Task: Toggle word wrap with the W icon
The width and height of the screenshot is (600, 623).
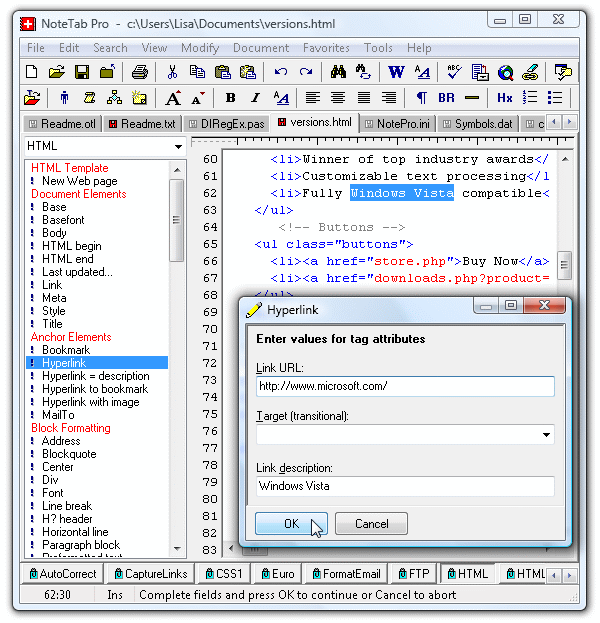Action: 396,72
